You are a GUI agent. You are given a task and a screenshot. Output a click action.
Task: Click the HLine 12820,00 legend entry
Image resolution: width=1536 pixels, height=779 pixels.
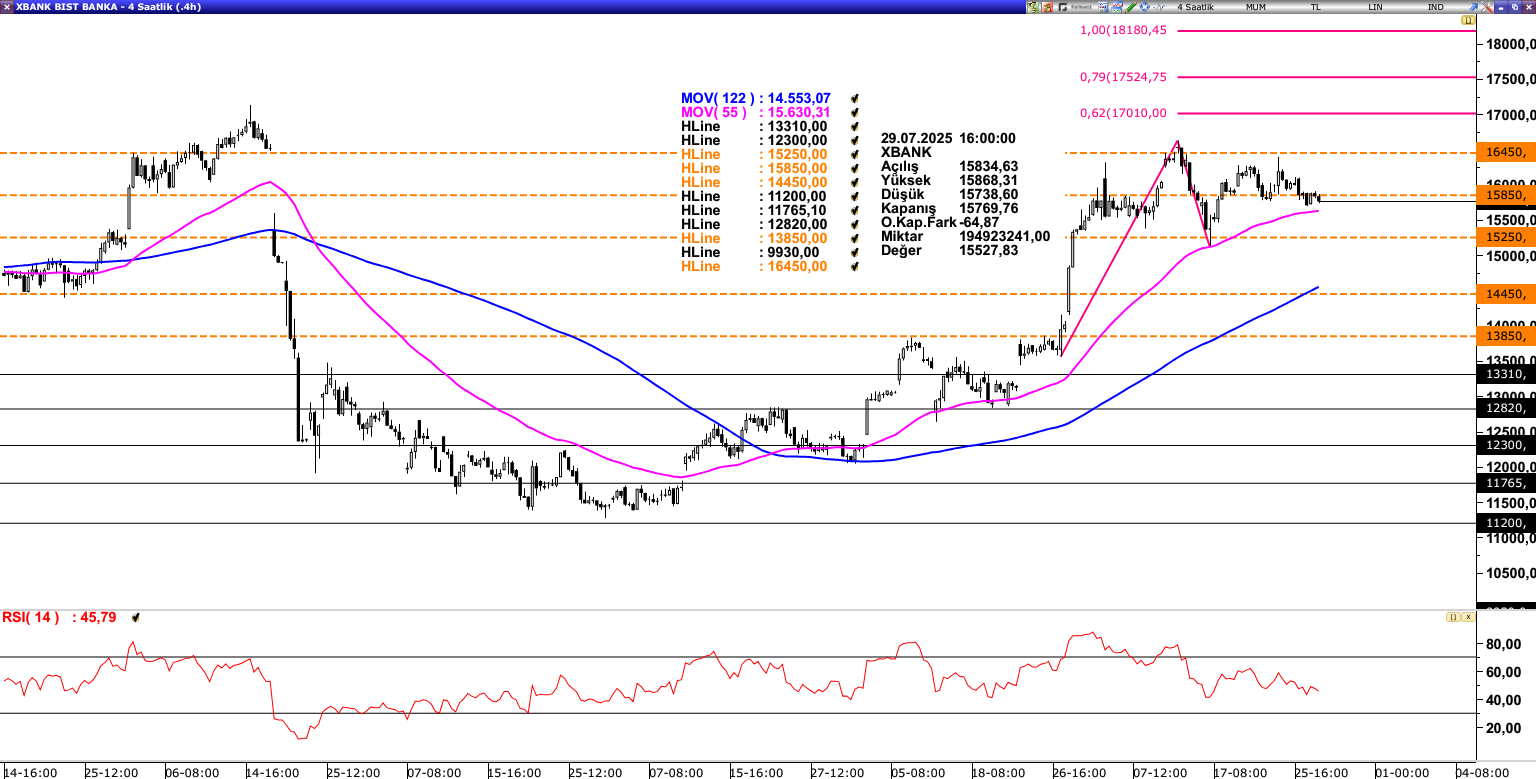click(x=754, y=224)
